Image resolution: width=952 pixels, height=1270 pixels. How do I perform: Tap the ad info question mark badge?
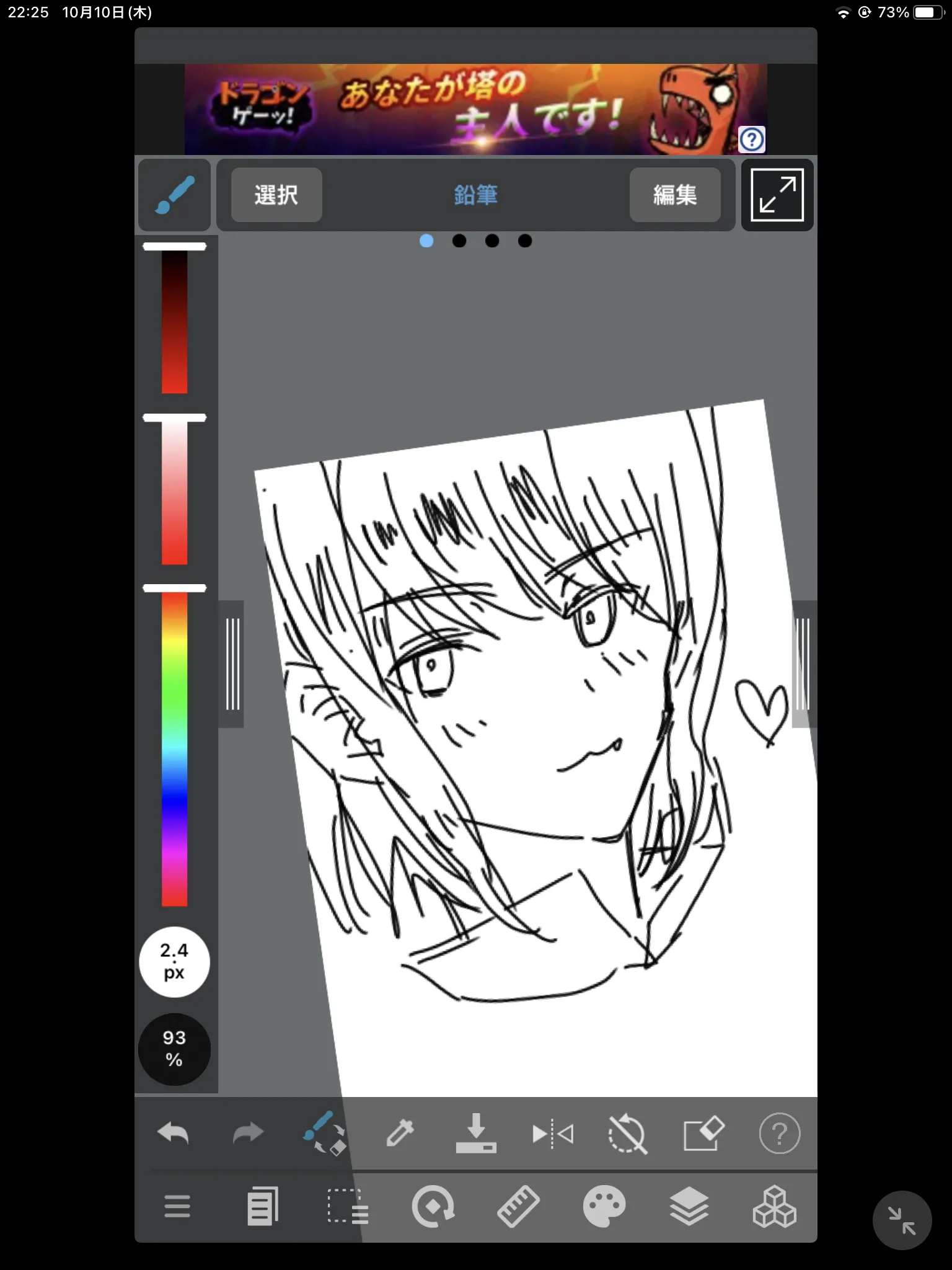[752, 140]
